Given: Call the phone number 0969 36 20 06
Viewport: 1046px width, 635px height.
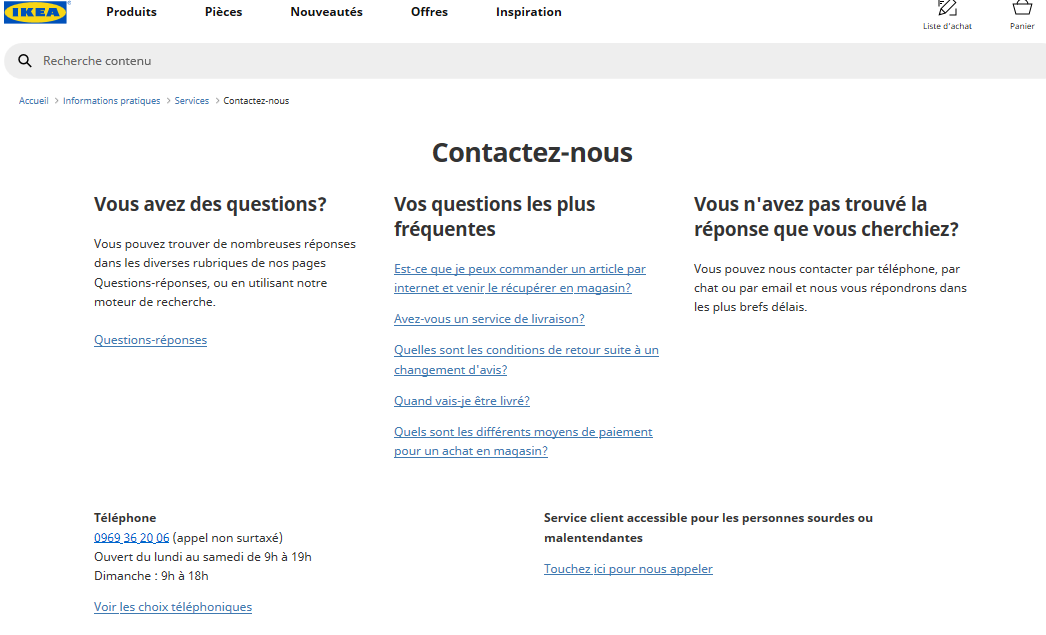Looking at the screenshot, I should (x=131, y=538).
